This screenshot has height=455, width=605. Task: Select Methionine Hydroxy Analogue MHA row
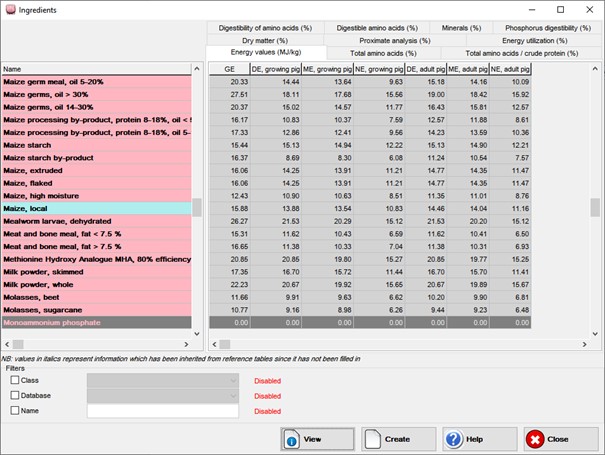pos(96,259)
